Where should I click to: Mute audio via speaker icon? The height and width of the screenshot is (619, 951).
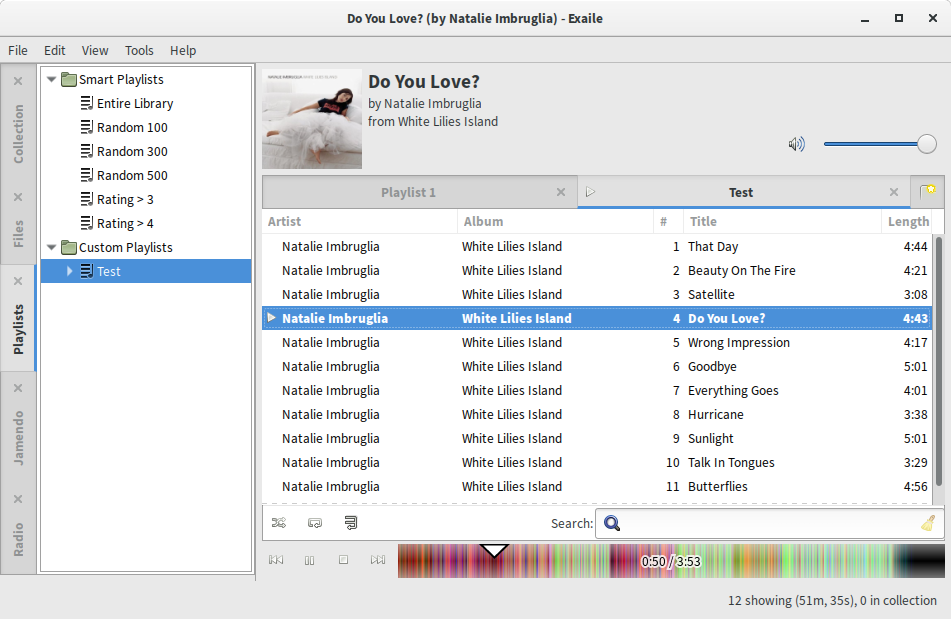click(x=796, y=144)
